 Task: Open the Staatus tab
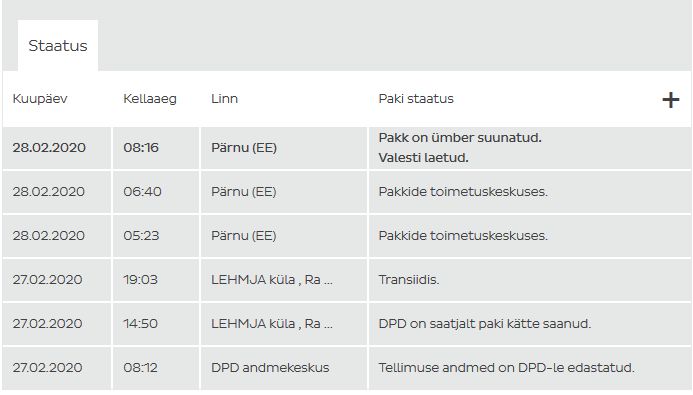[58, 46]
